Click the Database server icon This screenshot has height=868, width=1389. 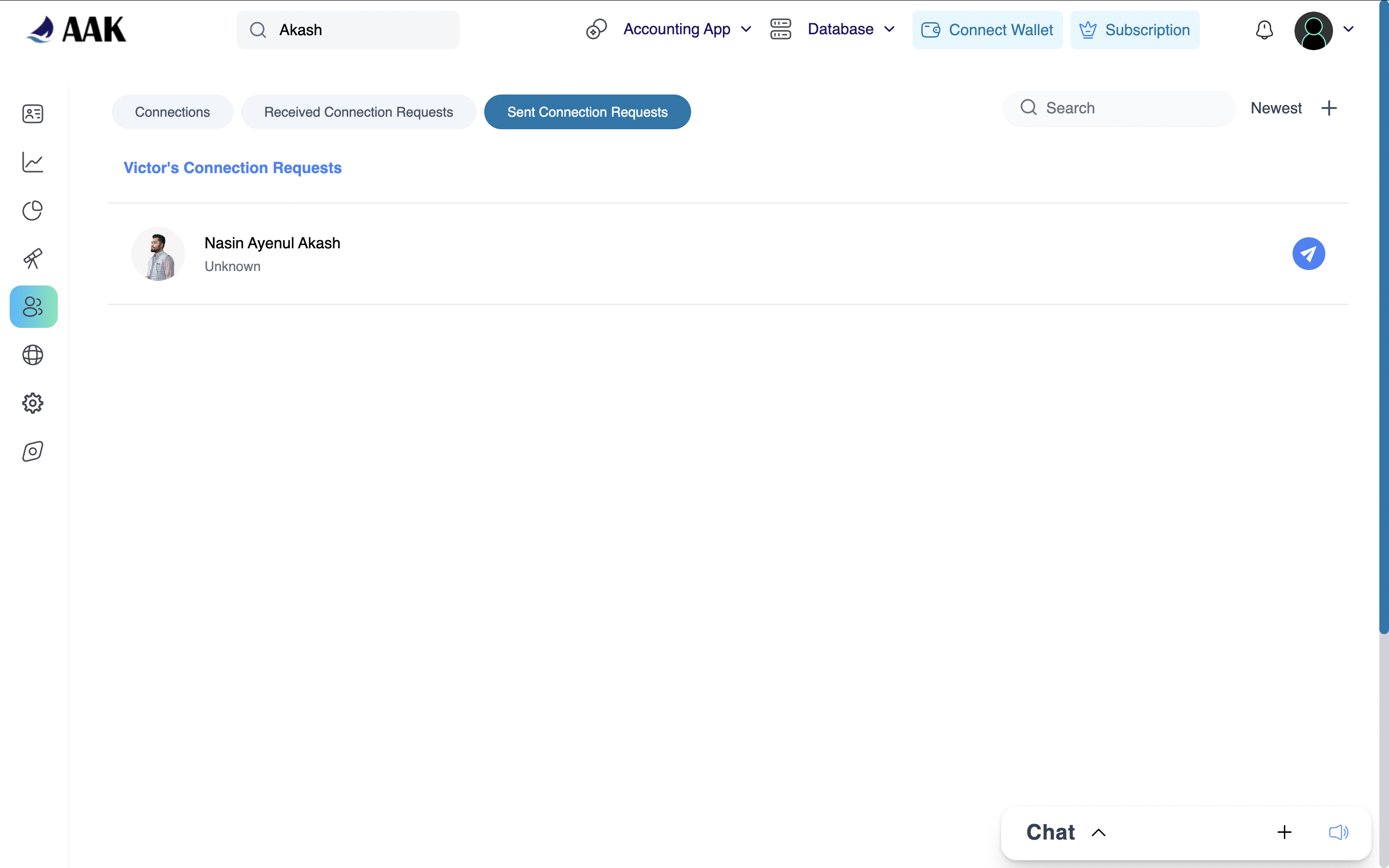pos(781,29)
